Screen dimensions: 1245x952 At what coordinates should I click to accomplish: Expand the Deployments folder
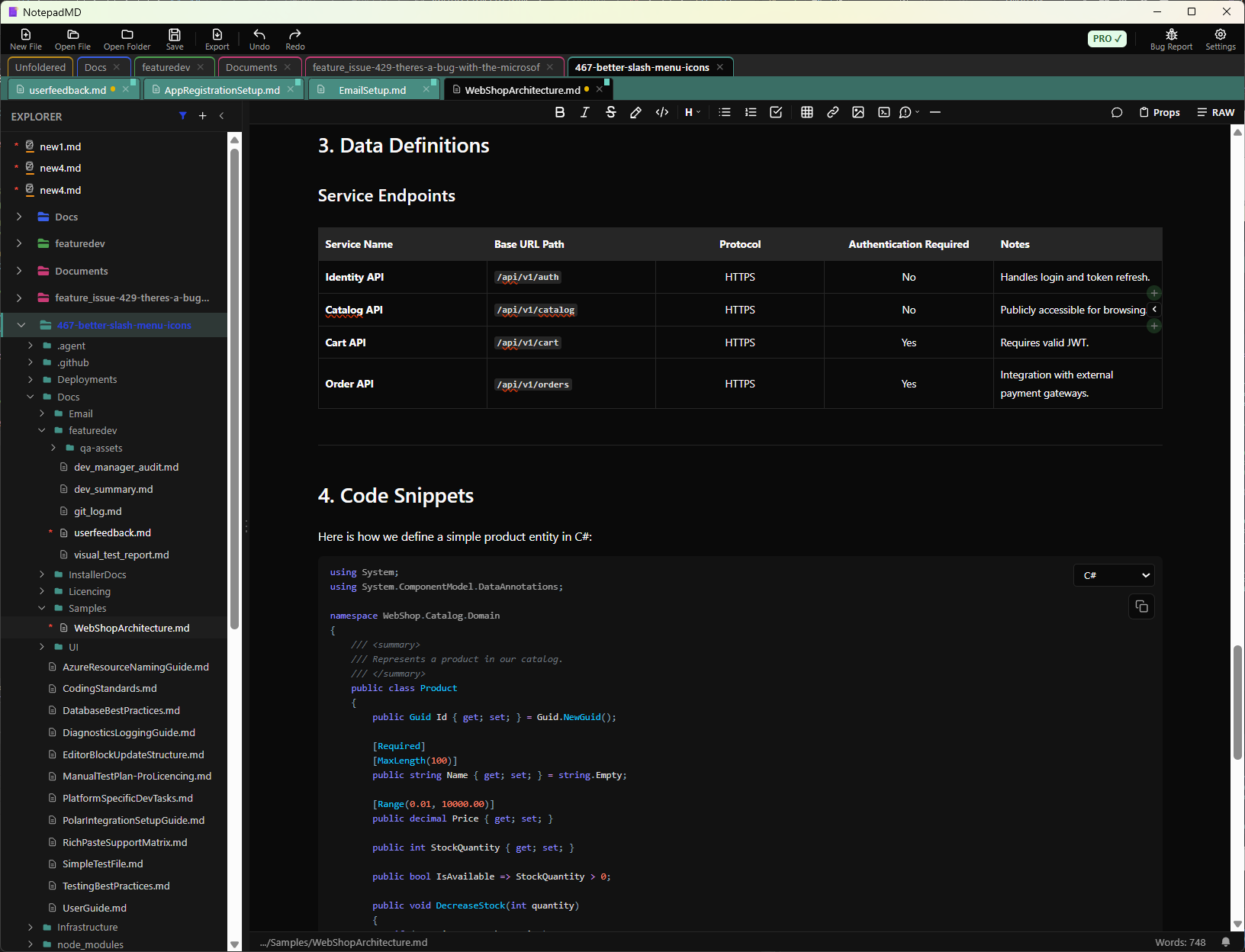click(31, 379)
